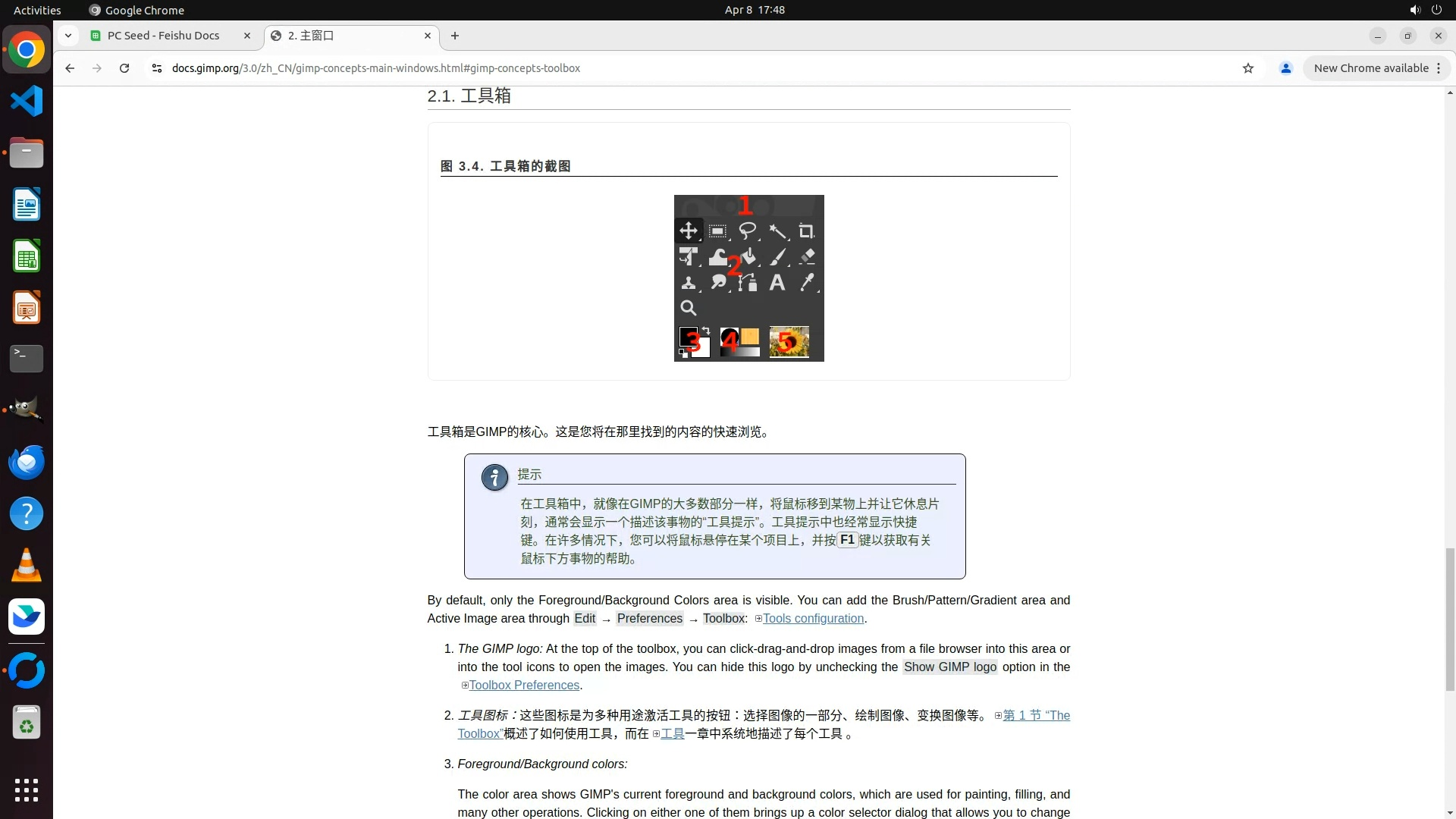Follow the Tools configuration link

pyautogui.click(x=813, y=619)
